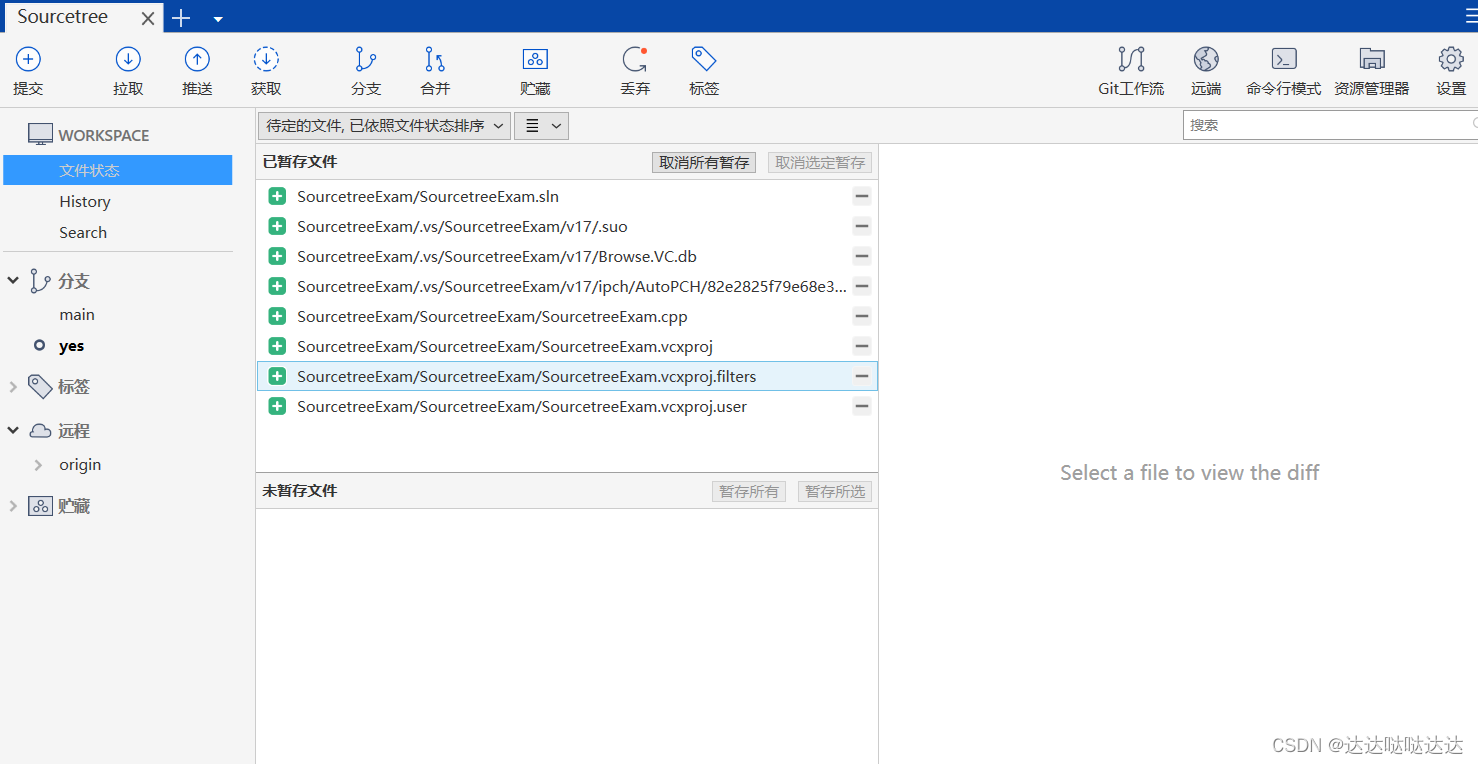1478x764 pixels.
Task: Click the 标签 (Tag) toolbar icon
Action: pyautogui.click(x=704, y=60)
